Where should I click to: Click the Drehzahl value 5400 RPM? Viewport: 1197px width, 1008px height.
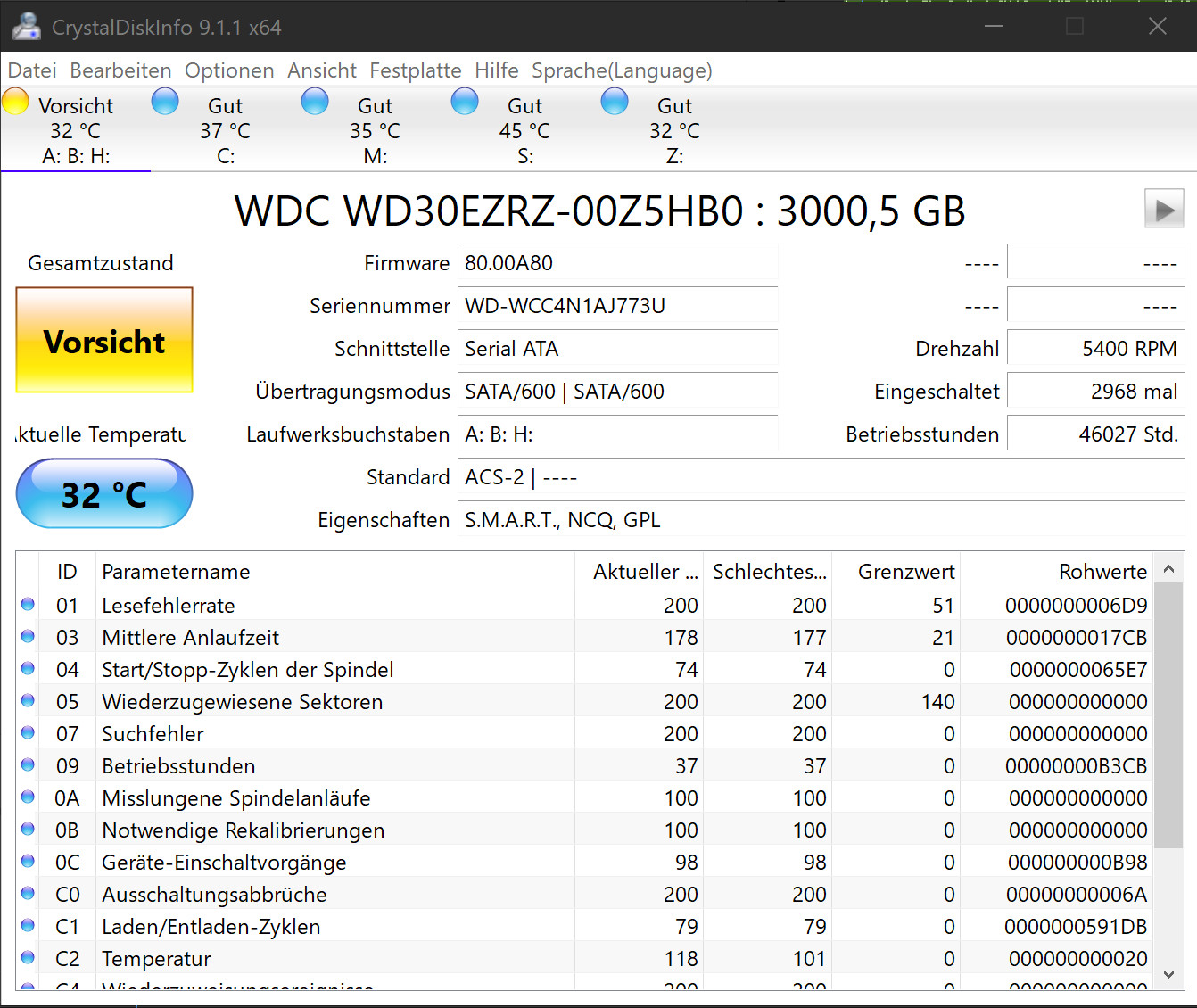click(x=1095, y=349)
